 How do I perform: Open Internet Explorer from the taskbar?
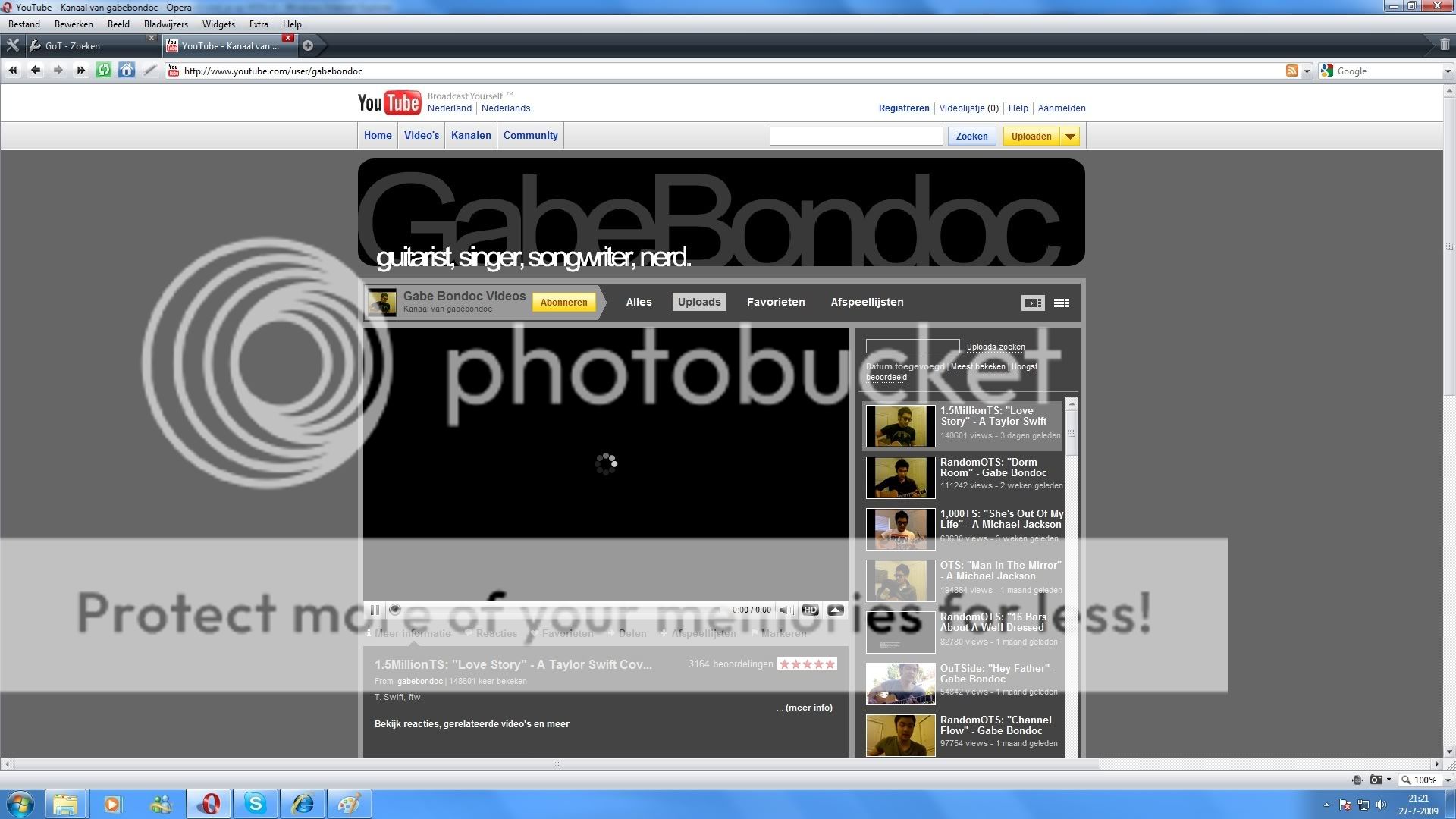303,804
